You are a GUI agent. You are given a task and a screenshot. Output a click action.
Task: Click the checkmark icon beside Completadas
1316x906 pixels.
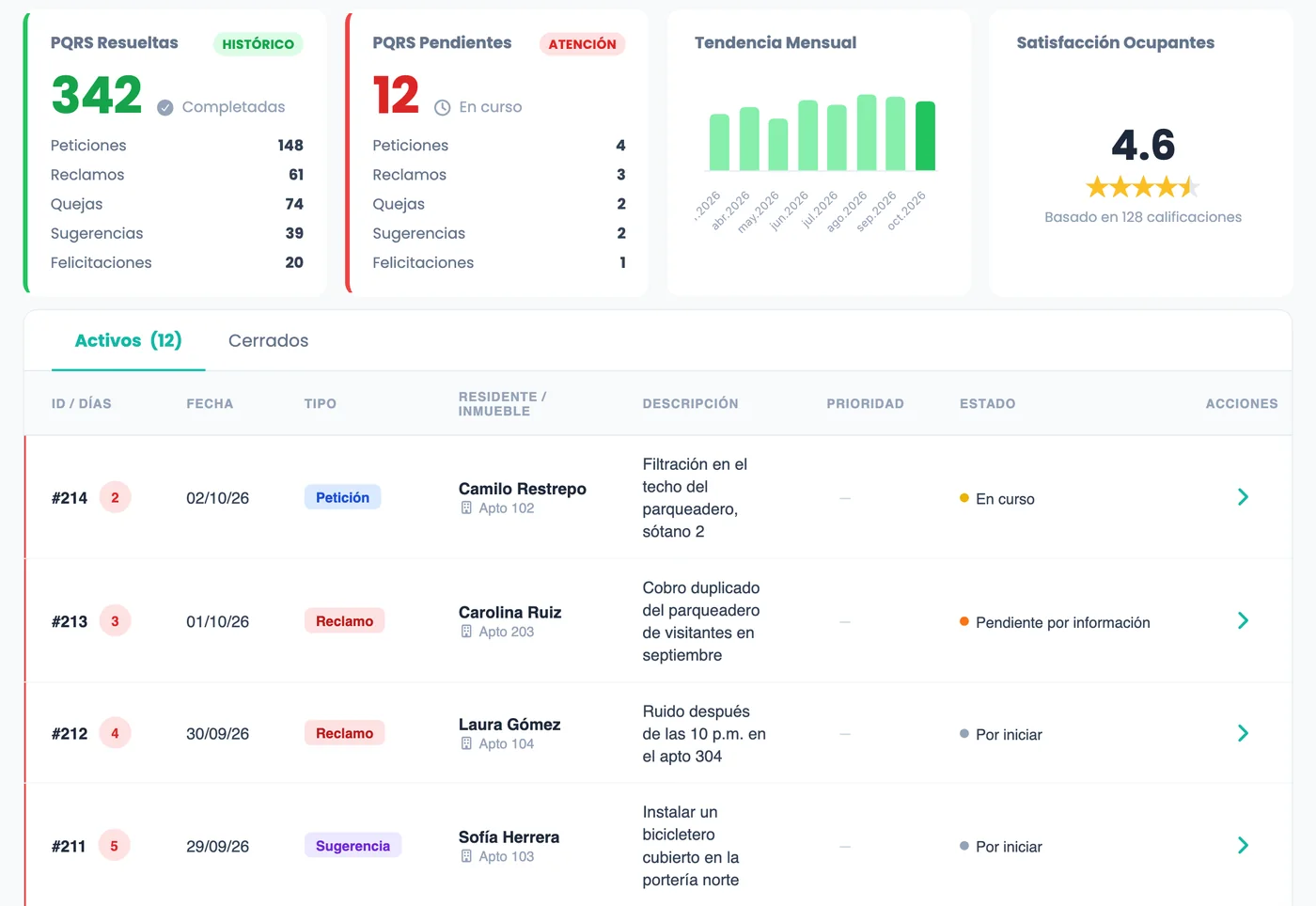(165, 107)
